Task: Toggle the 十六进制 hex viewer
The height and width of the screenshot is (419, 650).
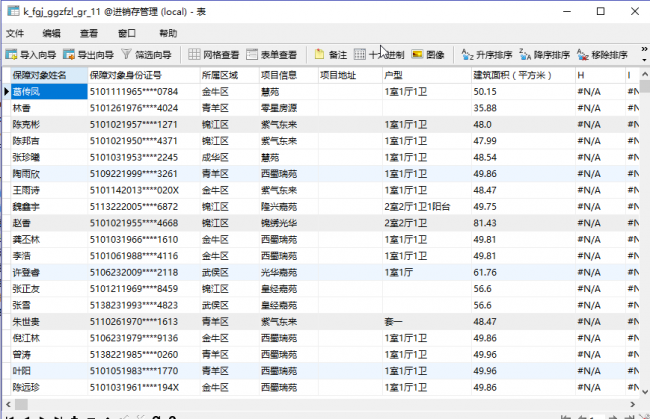Action: tap(379, 54)
